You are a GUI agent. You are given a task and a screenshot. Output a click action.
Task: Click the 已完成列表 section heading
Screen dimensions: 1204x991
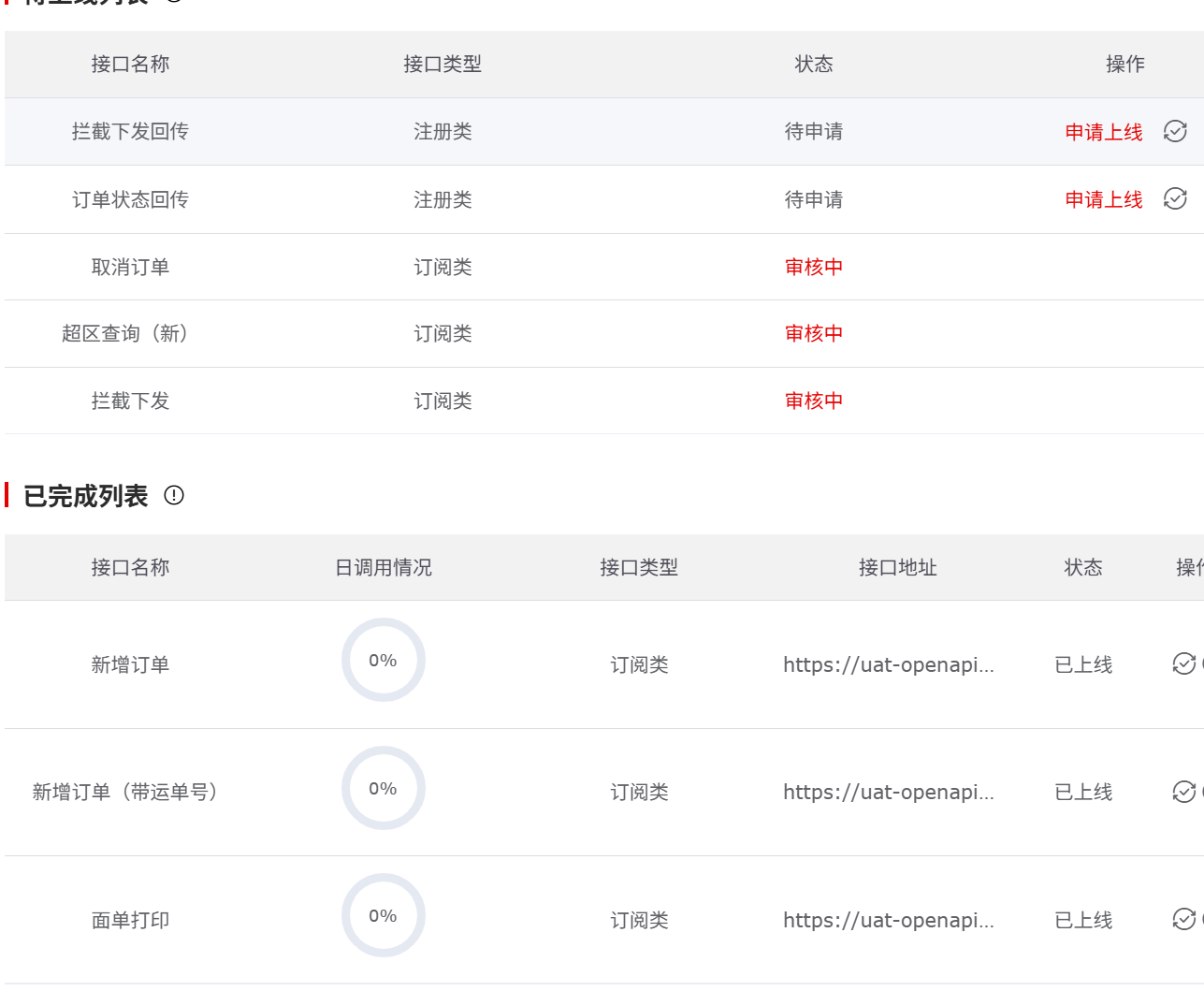[85, 496]
